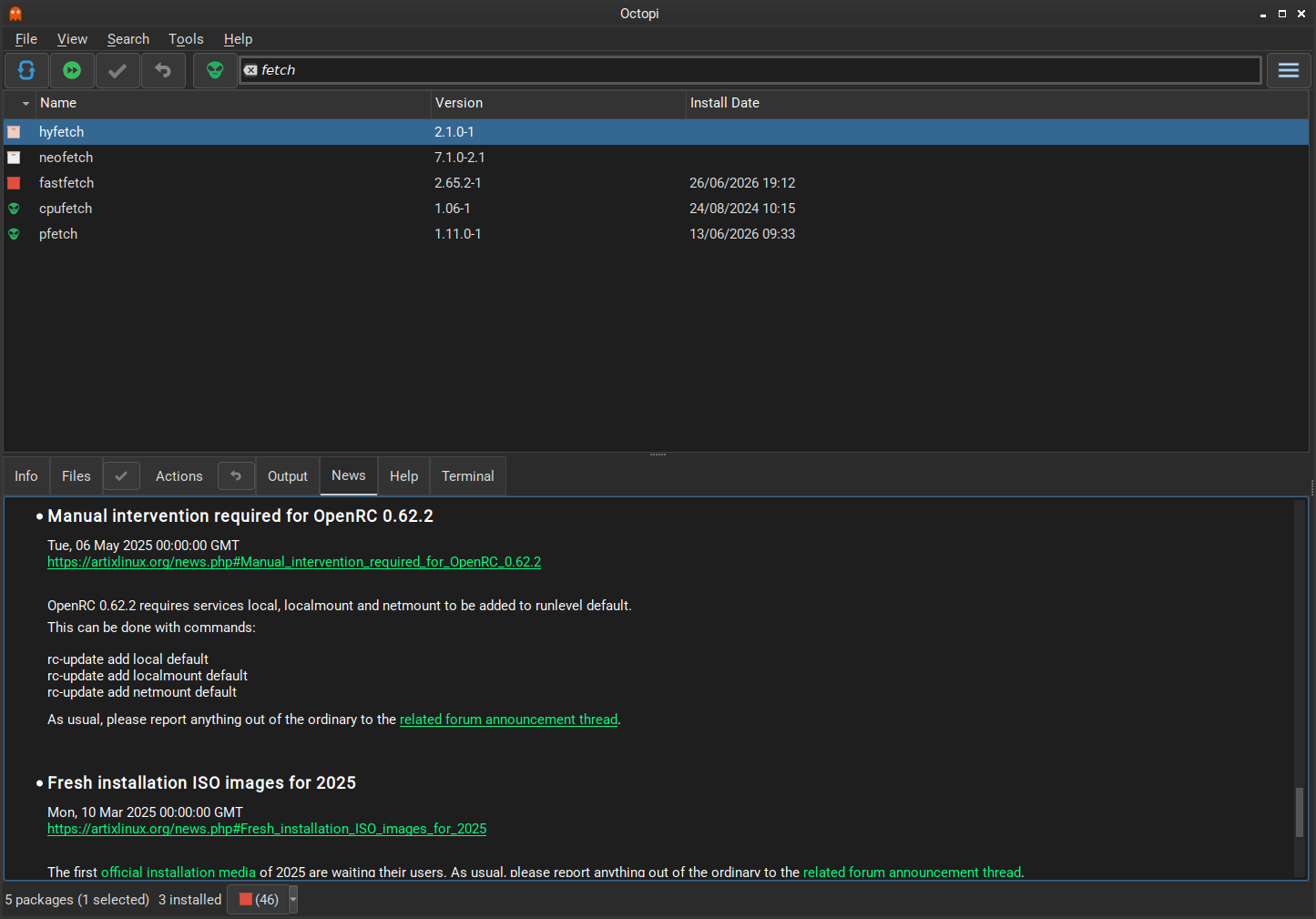The height and width of the screenshot is (919, 1316).
Task: Click into the package search field
Action: pyautogui.click(x=750, y=70)
